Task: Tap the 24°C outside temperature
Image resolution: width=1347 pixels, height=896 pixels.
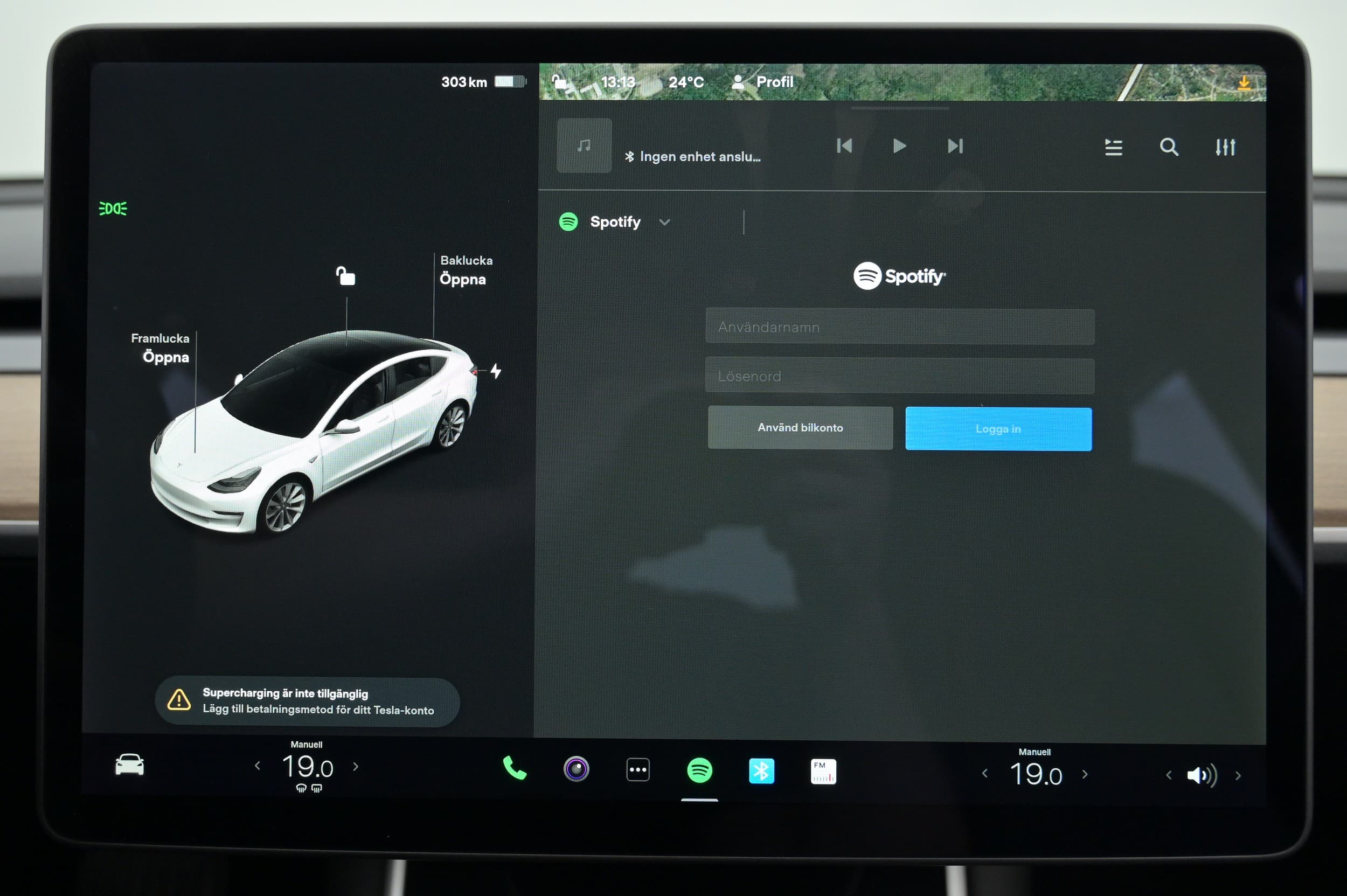Action: [686, 82]
